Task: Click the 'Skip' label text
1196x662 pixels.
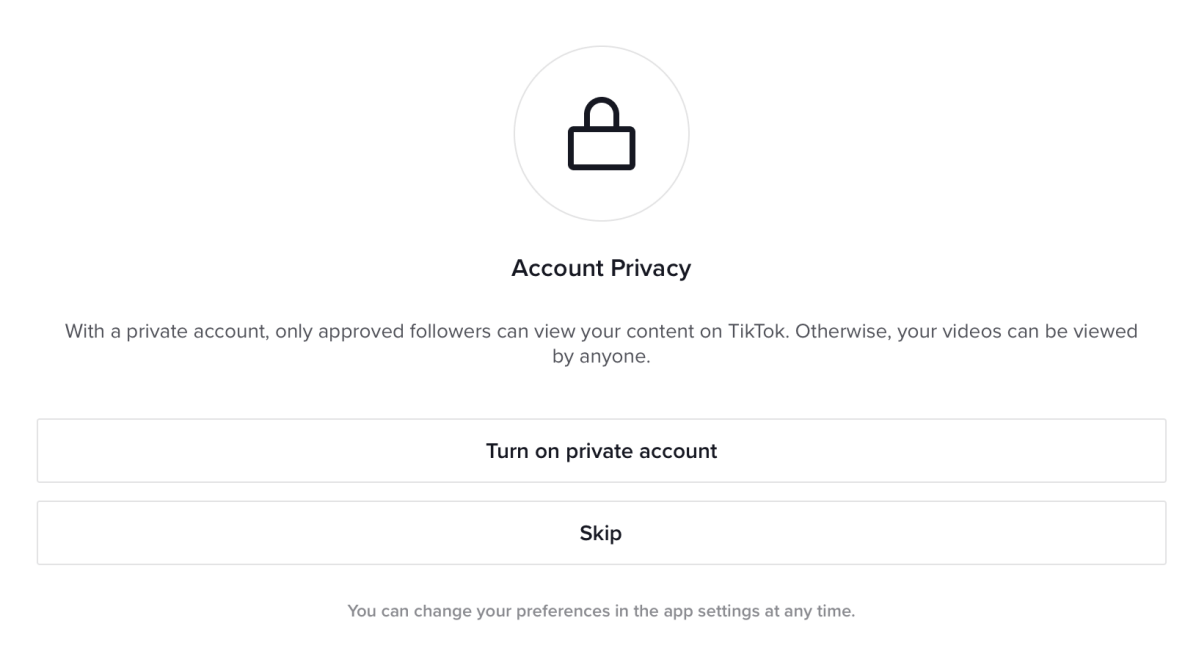Action: point(601,533)
